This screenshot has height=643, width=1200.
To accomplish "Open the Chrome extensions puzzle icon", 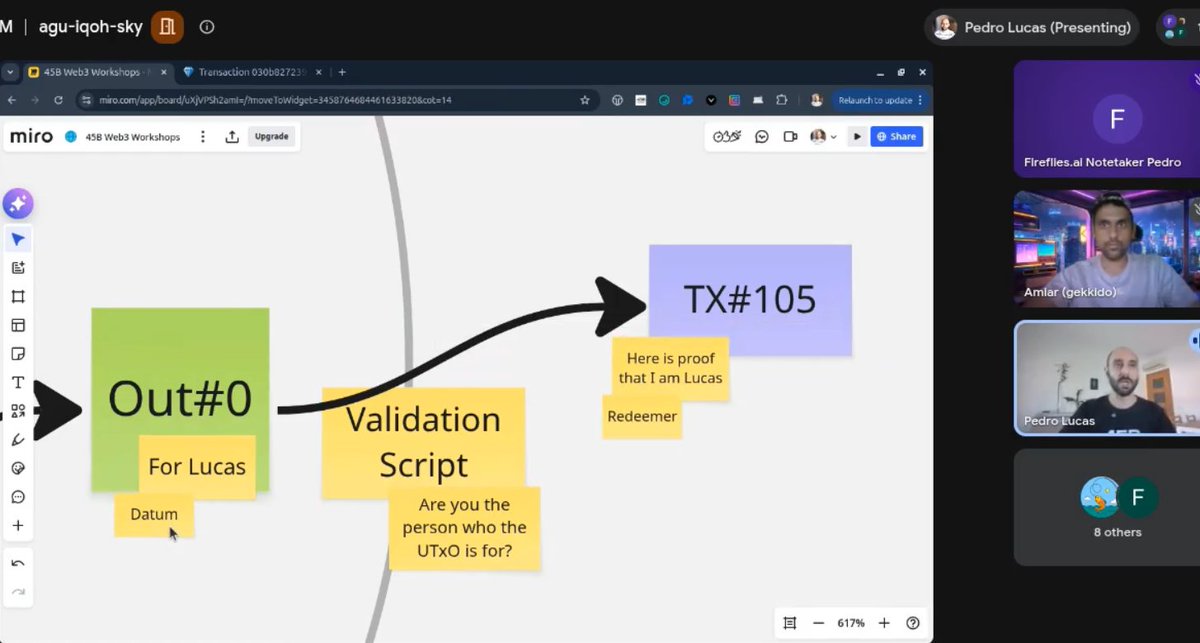I will click(x=782, y=100).
